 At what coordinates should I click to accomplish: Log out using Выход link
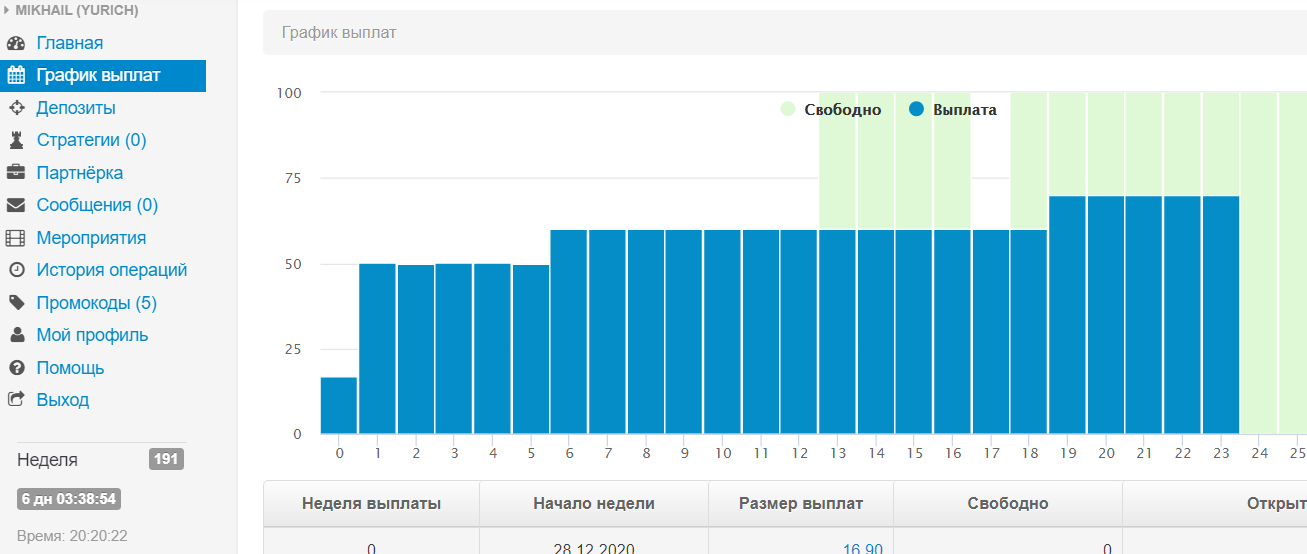point(62,400)
